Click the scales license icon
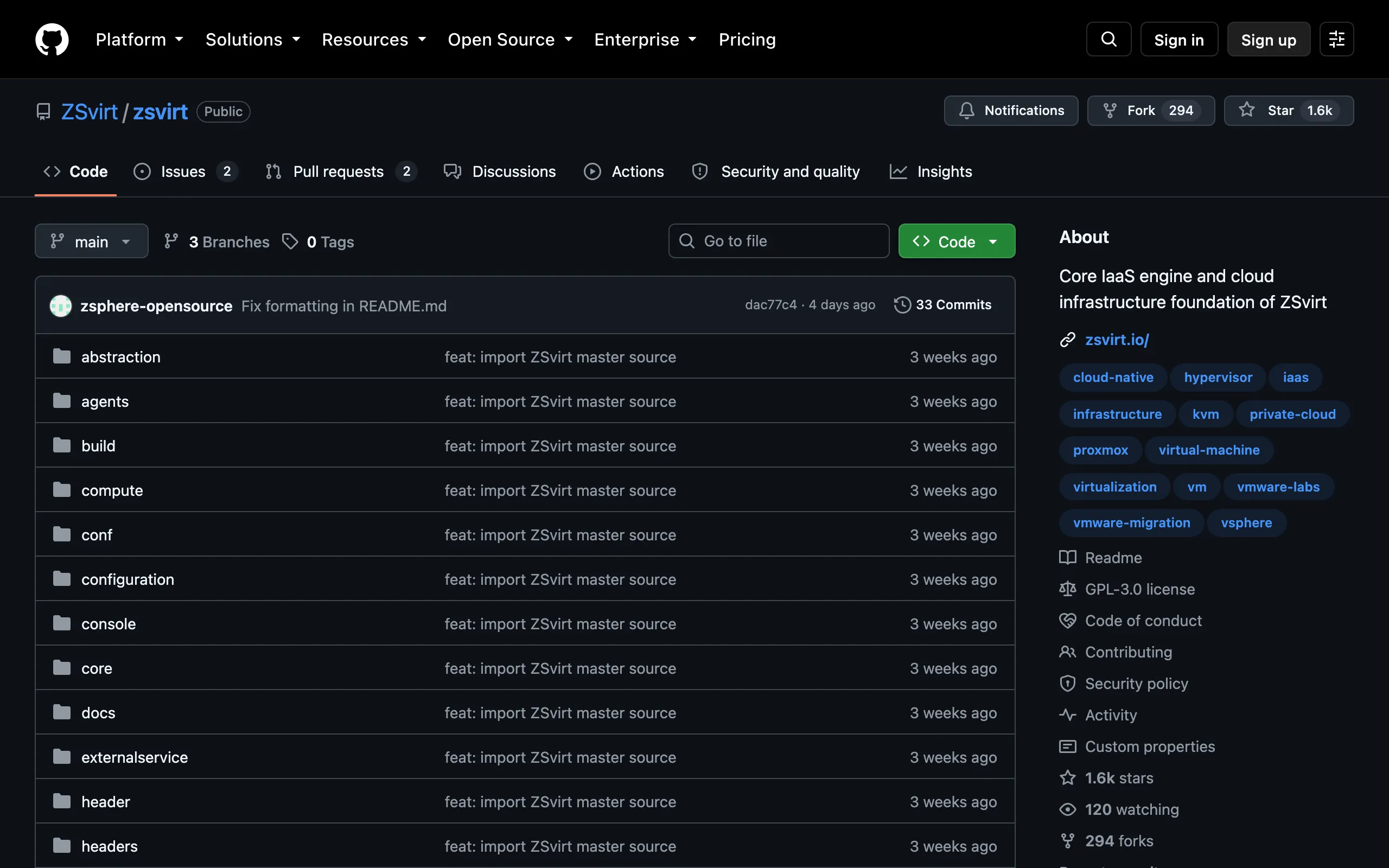1389x868 pixels. [1067, 589]
